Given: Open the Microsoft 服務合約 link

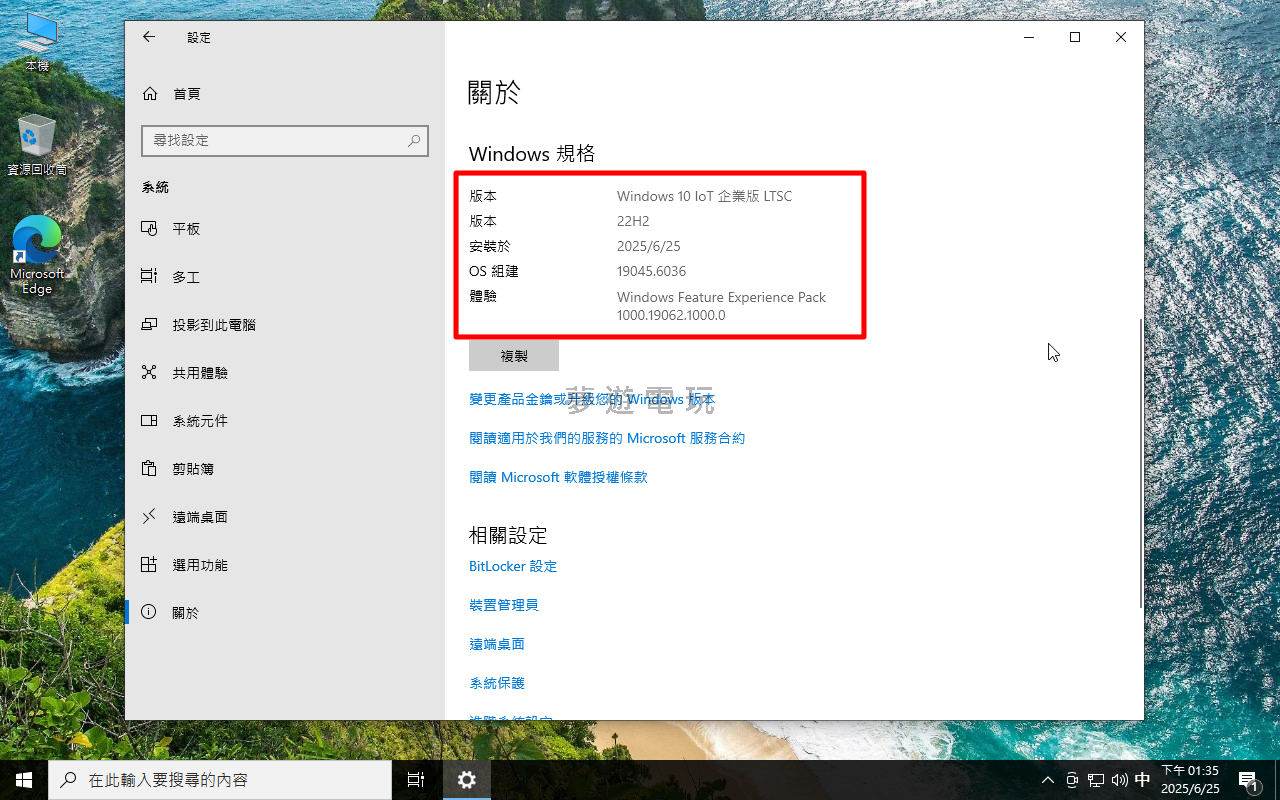Looking at the screenshot, I should [607, 438].
